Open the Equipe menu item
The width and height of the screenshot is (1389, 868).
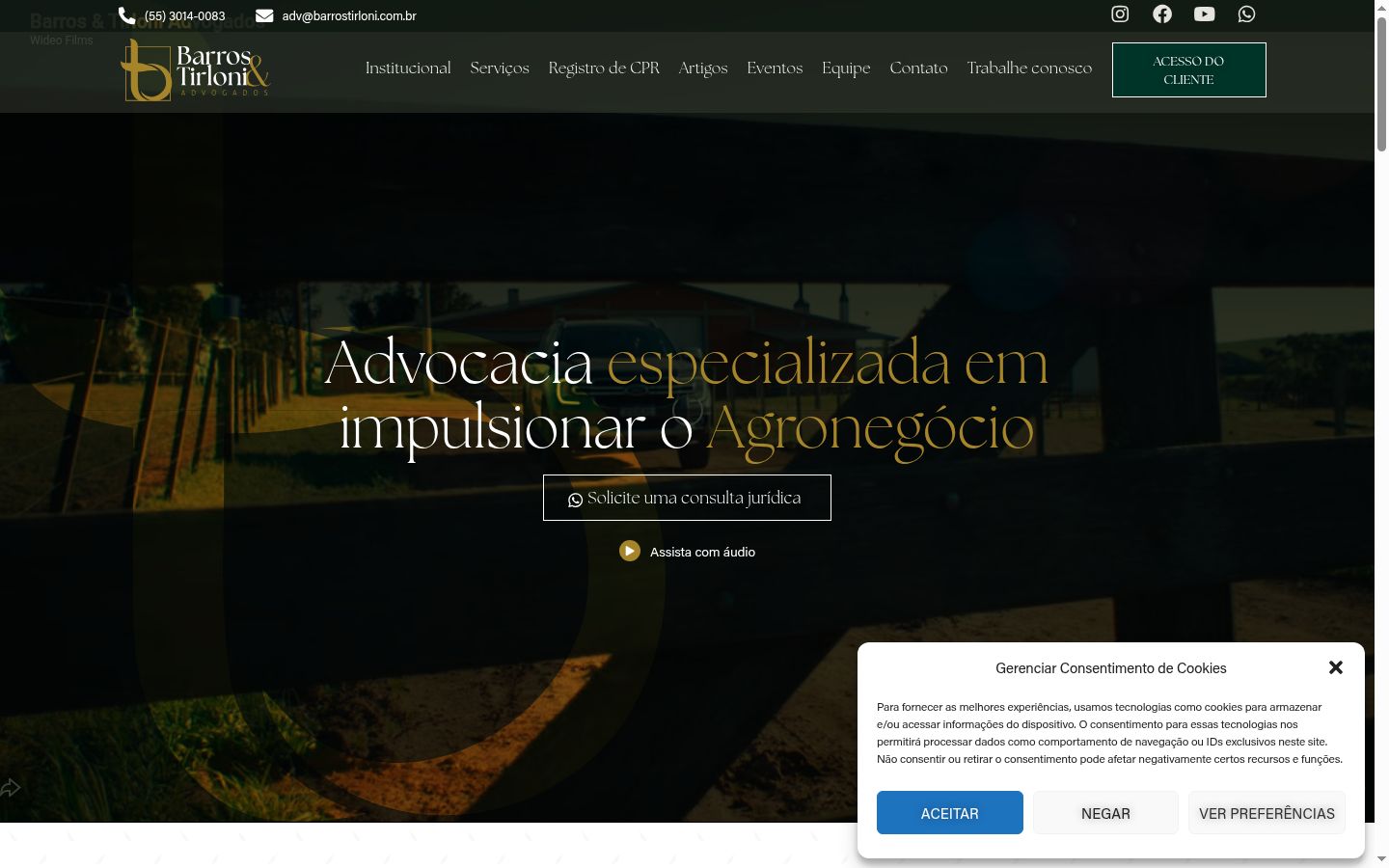click(x=846, y=68)
